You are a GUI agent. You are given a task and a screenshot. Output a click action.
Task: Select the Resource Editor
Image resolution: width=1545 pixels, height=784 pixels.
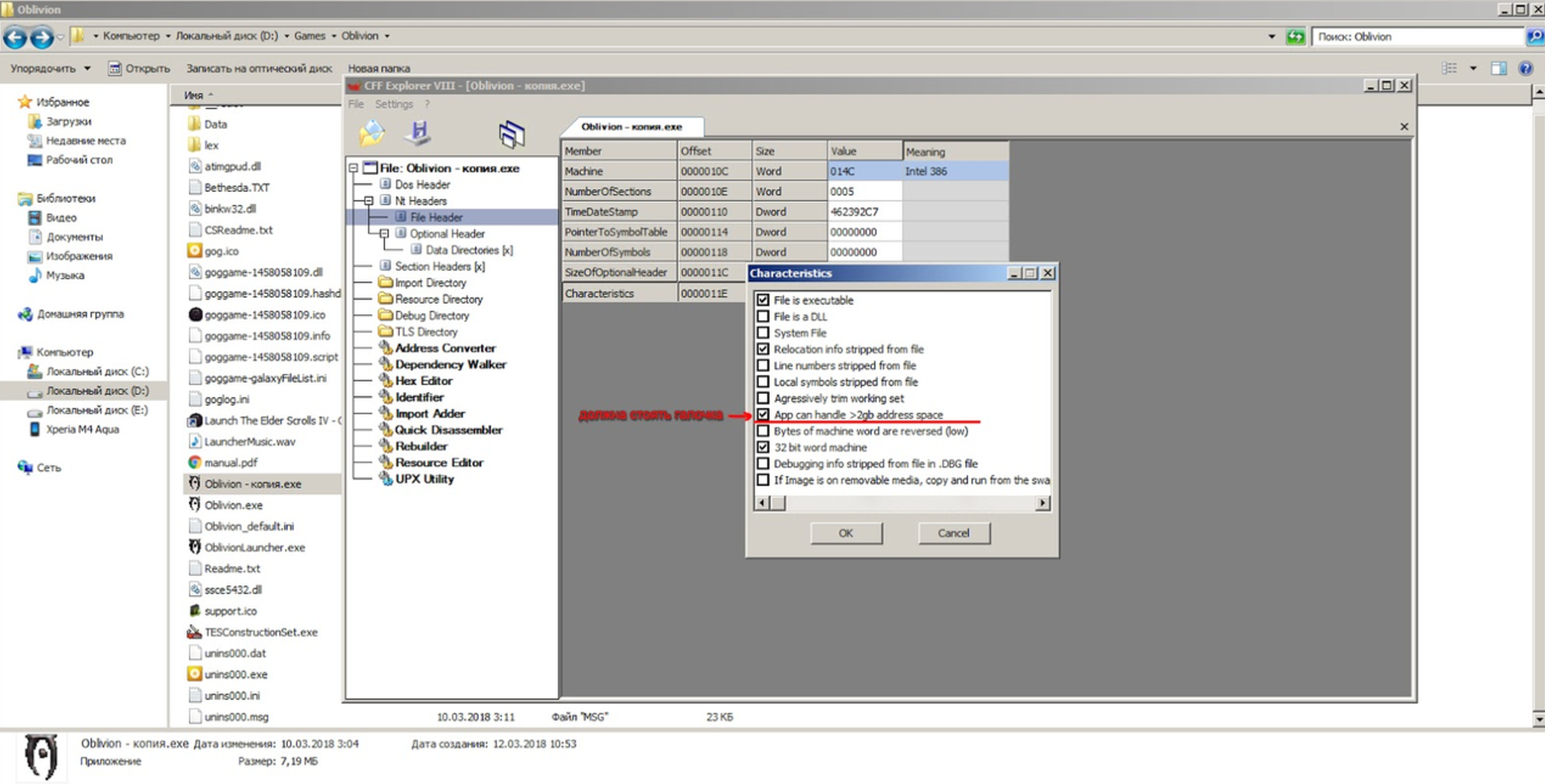click(438, 462)
